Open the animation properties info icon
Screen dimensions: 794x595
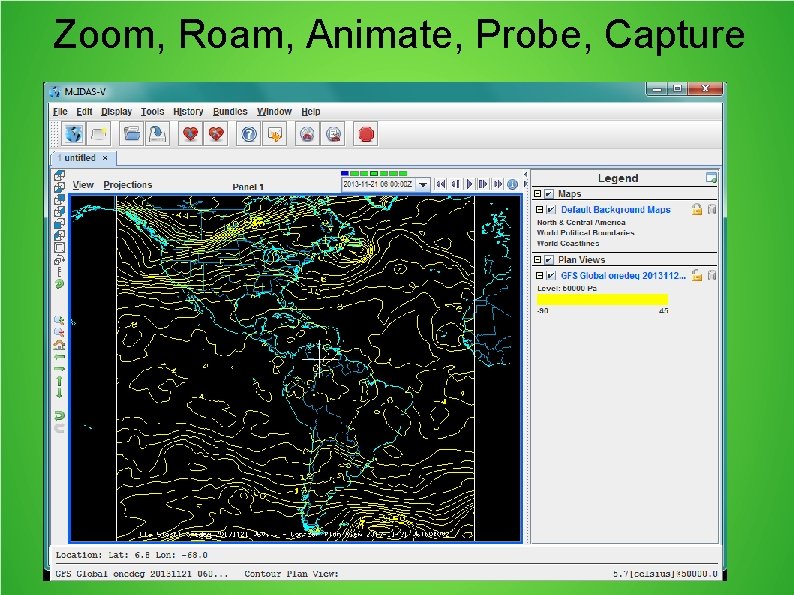[x=512, y=184]
